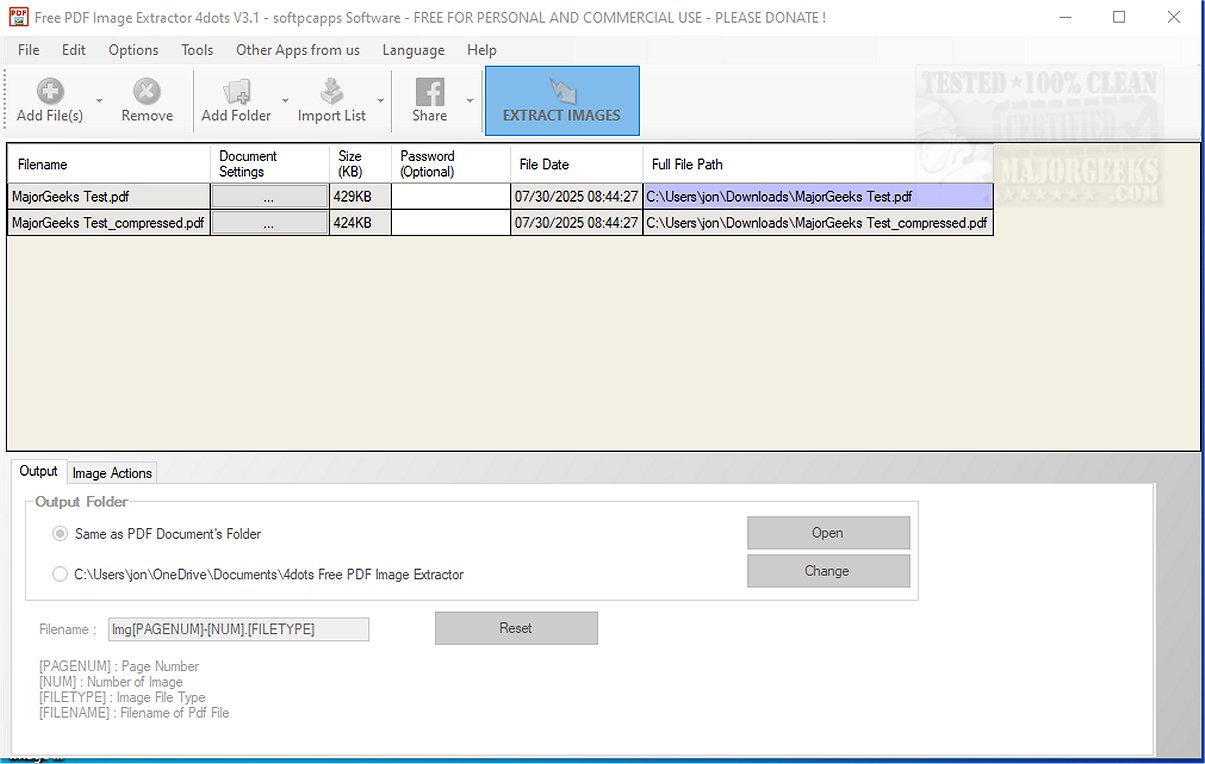Click the Password field for MajorGeeks Test.pdf

point(450,196)
